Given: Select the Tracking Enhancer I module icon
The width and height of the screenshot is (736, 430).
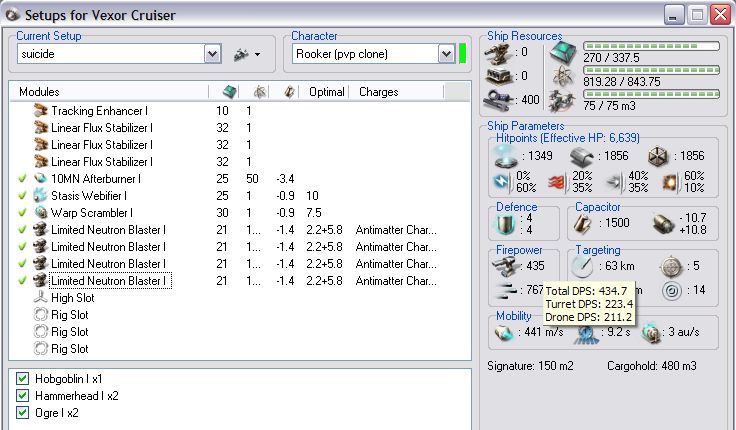Looking at the screenshot, I should tap(41, 111).
